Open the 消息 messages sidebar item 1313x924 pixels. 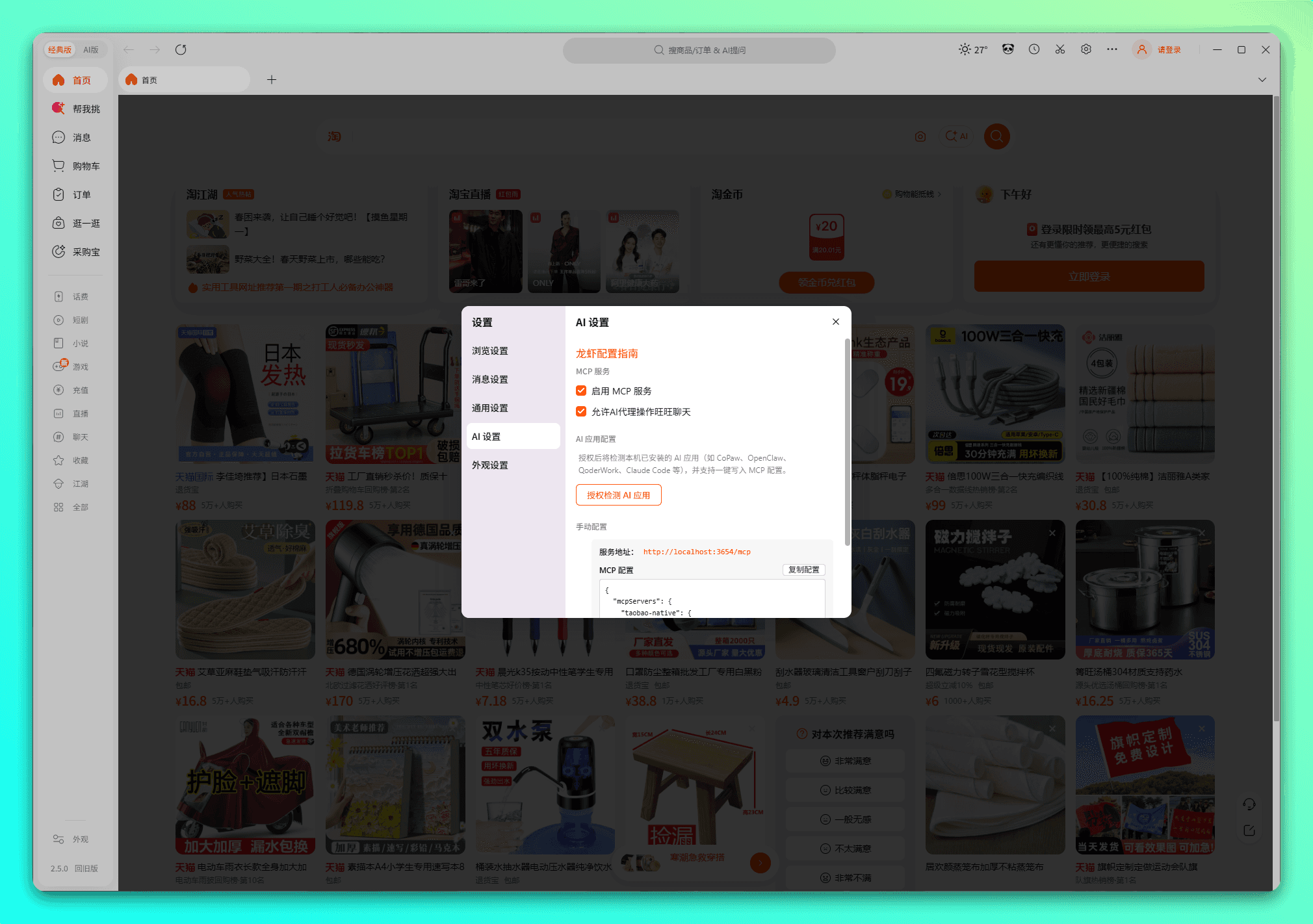coord(76,137)
